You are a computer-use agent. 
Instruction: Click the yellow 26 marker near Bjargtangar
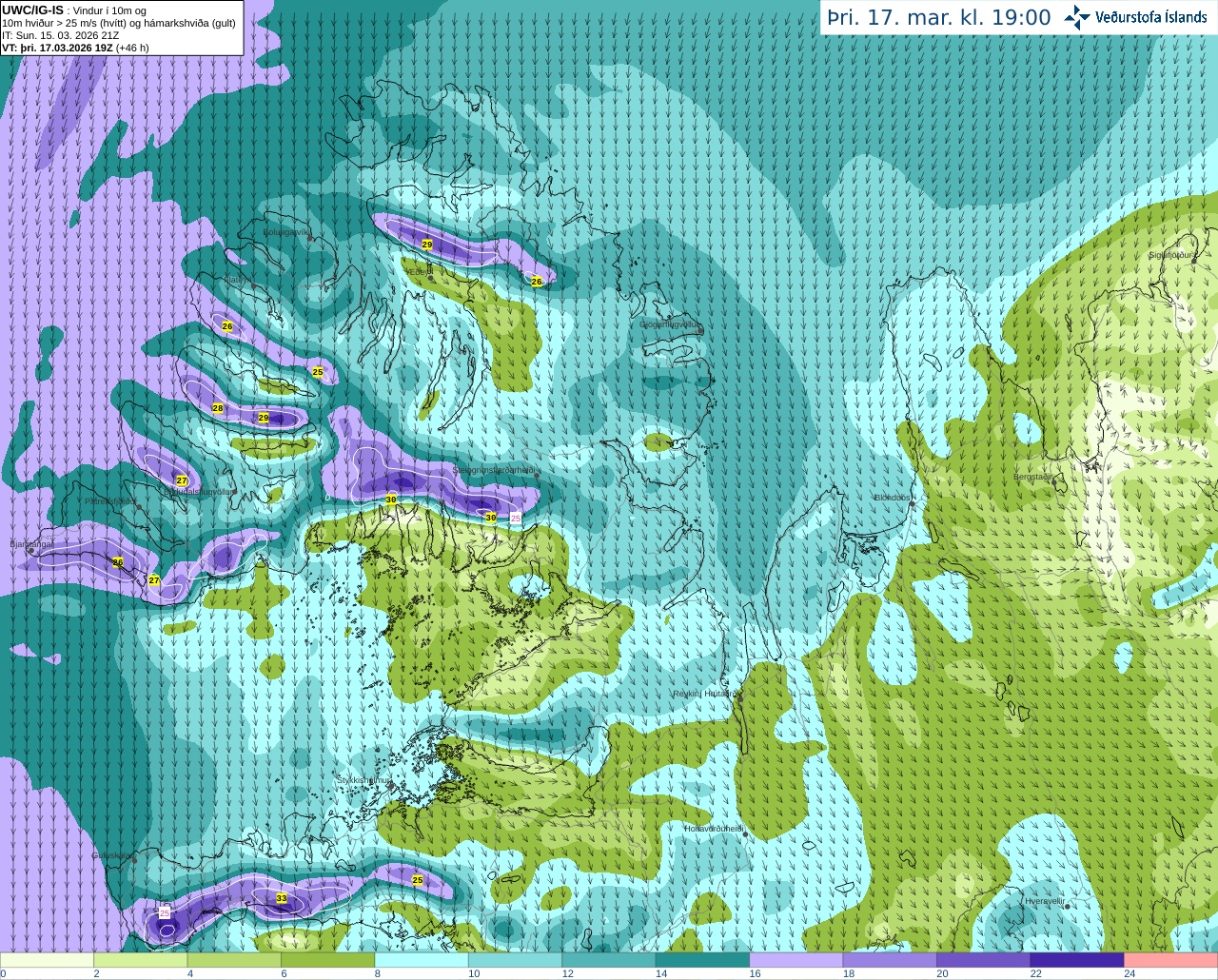(x=118, y=562)
